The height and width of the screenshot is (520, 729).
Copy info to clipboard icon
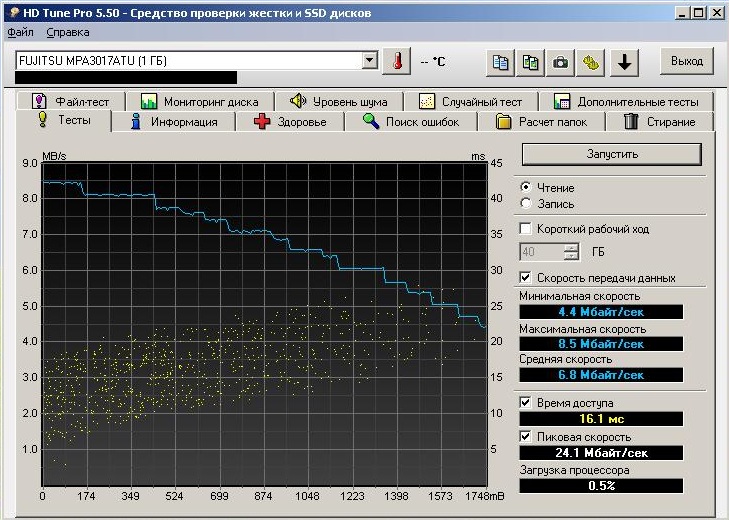500,62
